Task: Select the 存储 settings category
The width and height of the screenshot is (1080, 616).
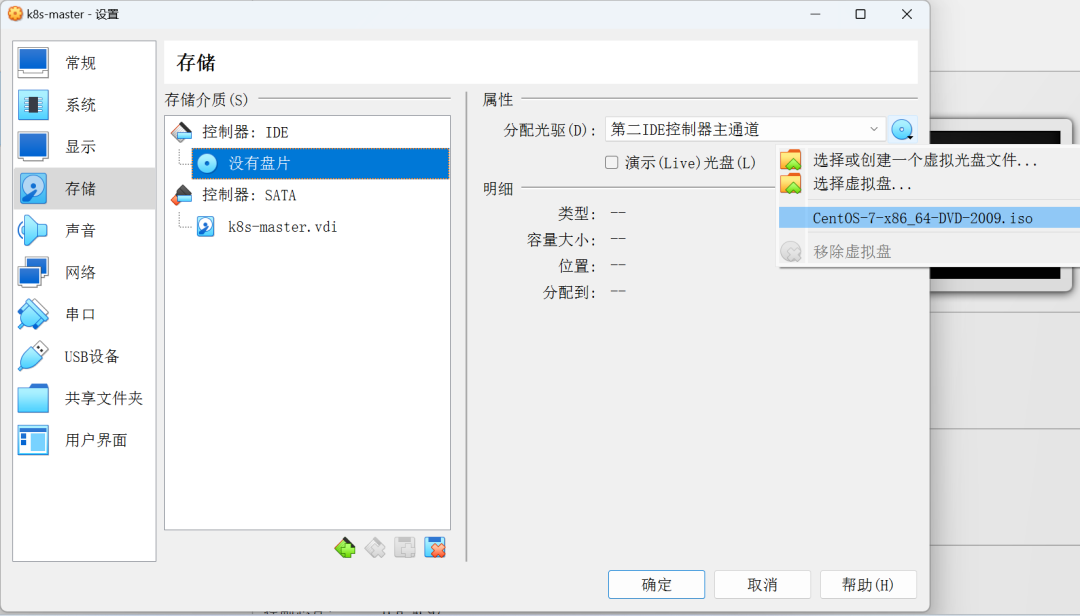Action: (x=84, y=189)
